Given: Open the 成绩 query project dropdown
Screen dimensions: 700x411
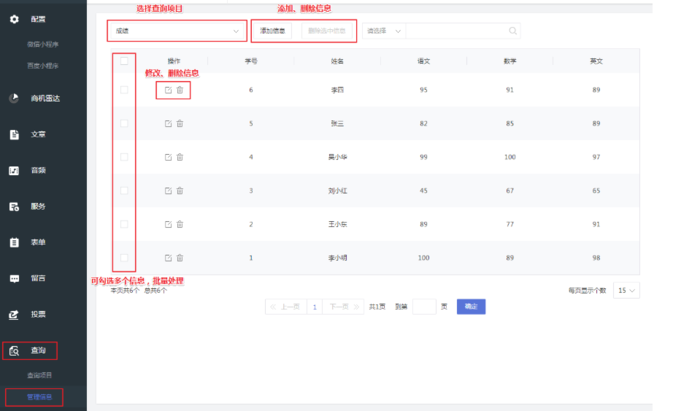Looking at the screenshot, I should pyautogui.click(x=175, y=31).
